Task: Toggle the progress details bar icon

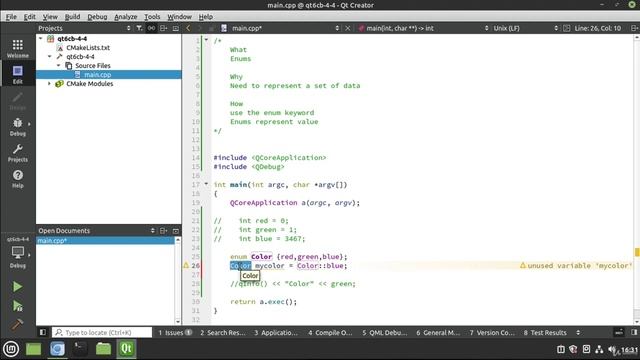Action: click(x=619, y=332)
